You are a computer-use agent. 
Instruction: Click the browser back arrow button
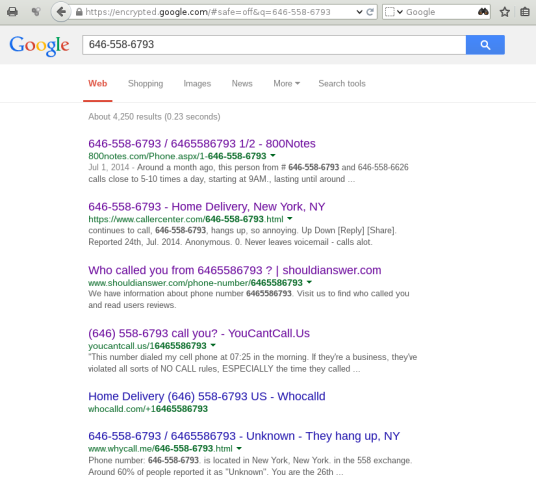click(x=61, y=12)
